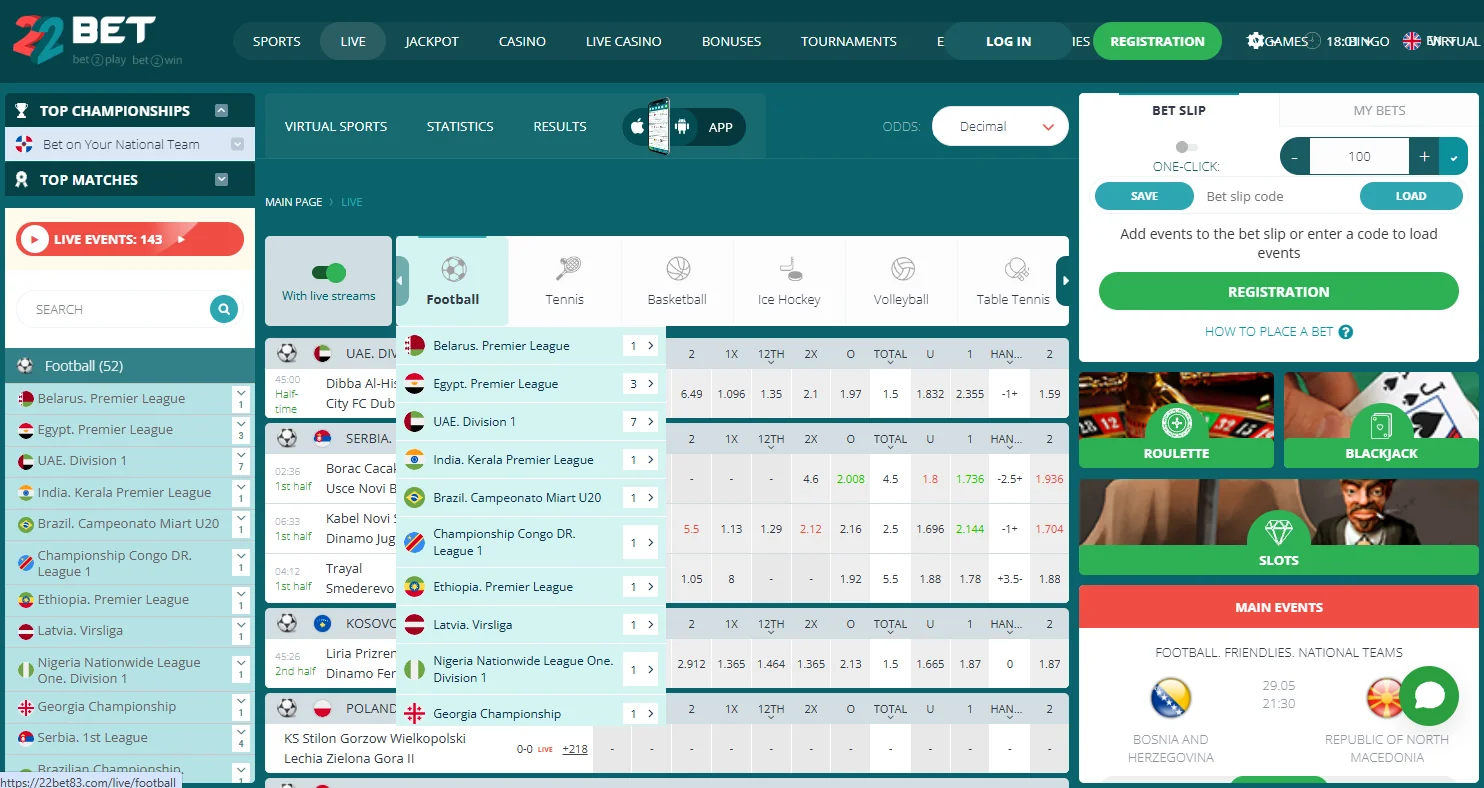This screenshot has height=788, width=1484.
Task: Click the Load bet slip button
Action: point(1411,196)
